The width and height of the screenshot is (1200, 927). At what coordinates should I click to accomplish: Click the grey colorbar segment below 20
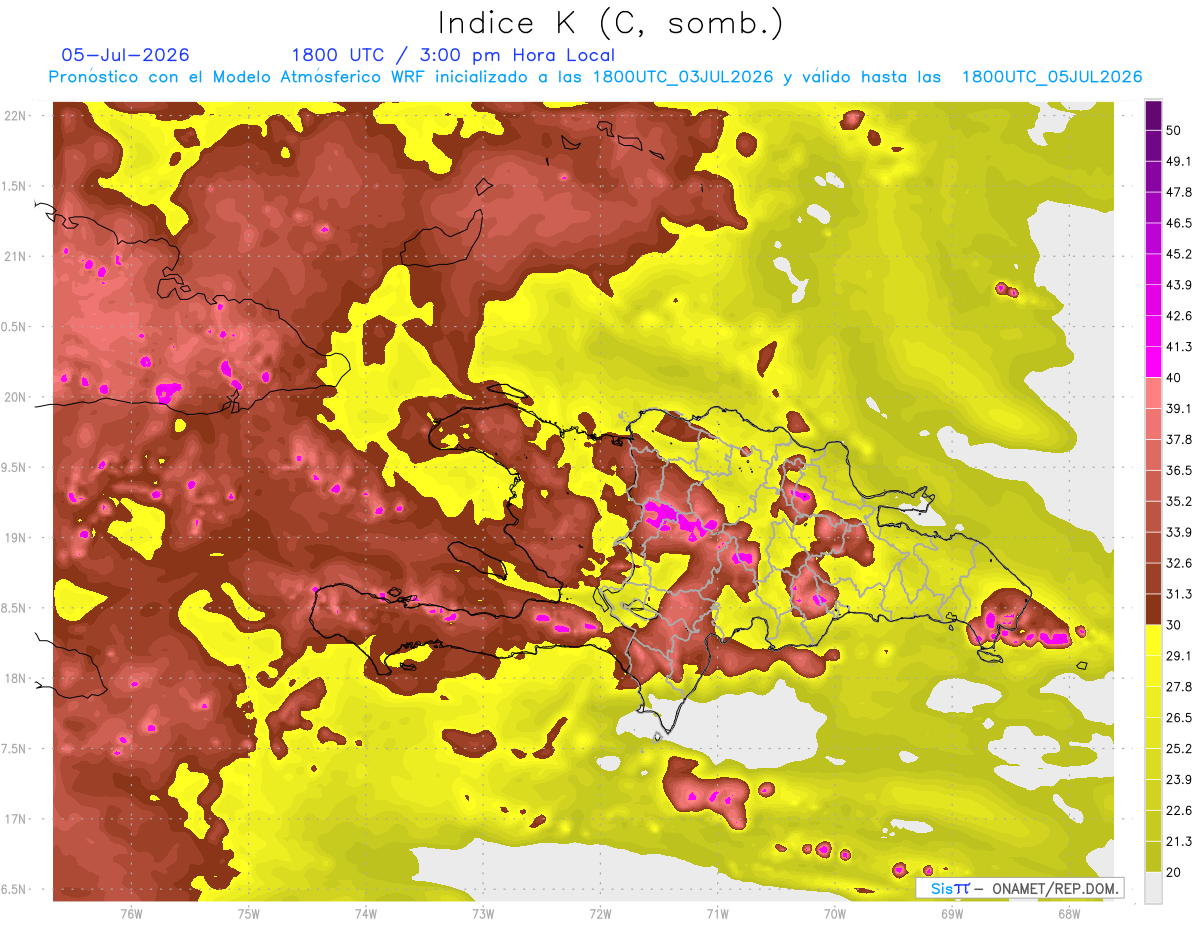[x=1153, y=888]
